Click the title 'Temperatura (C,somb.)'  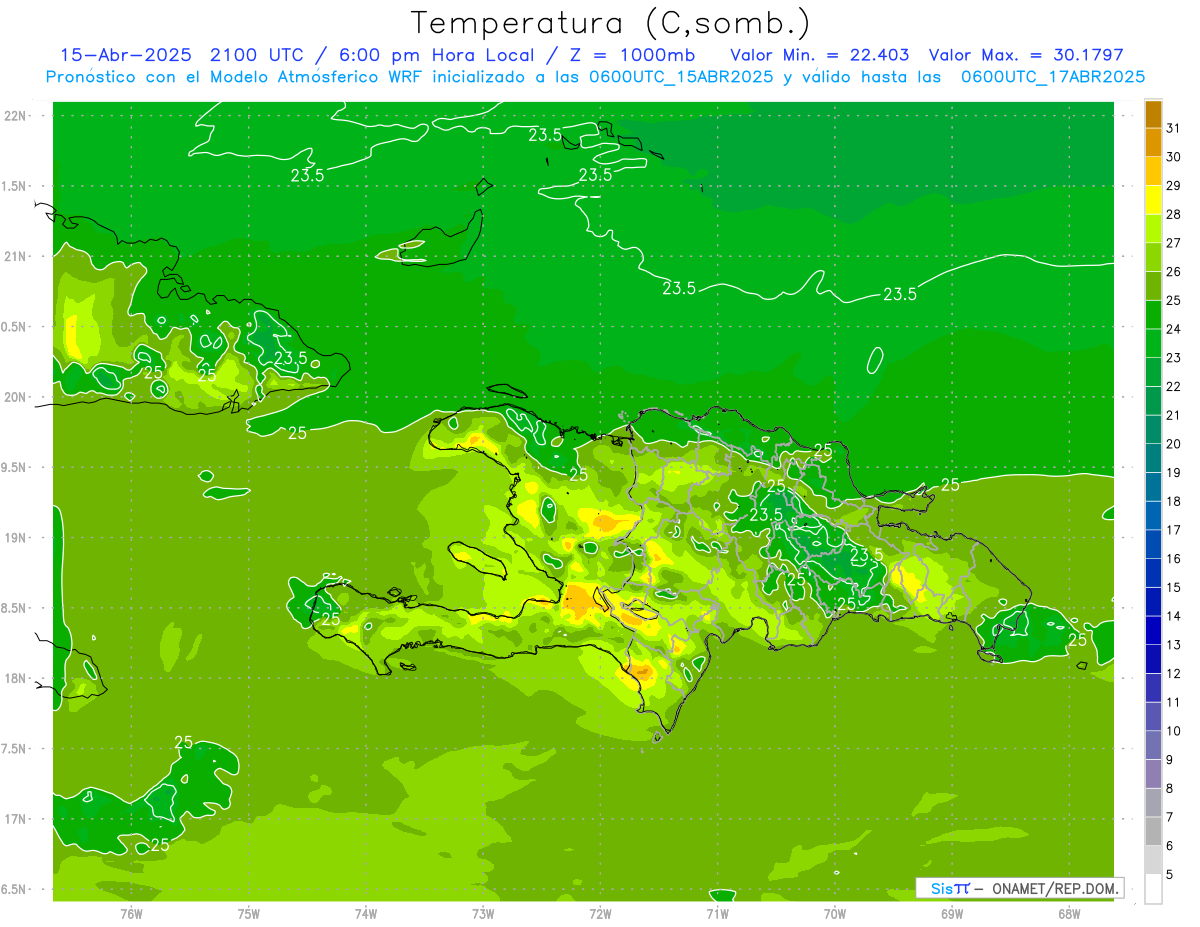point(611,24)
